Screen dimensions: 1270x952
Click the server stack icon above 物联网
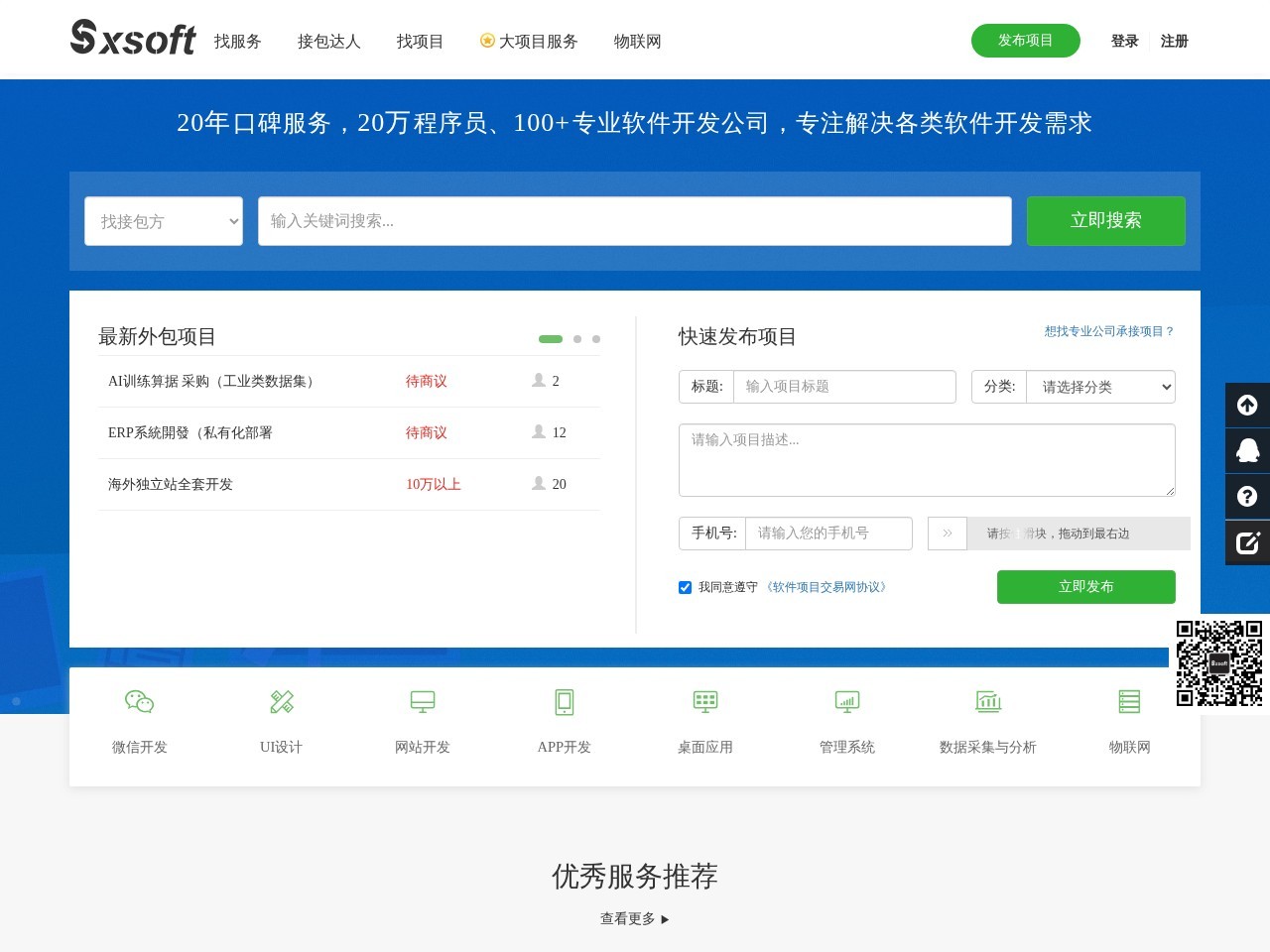coord(1129,702)
